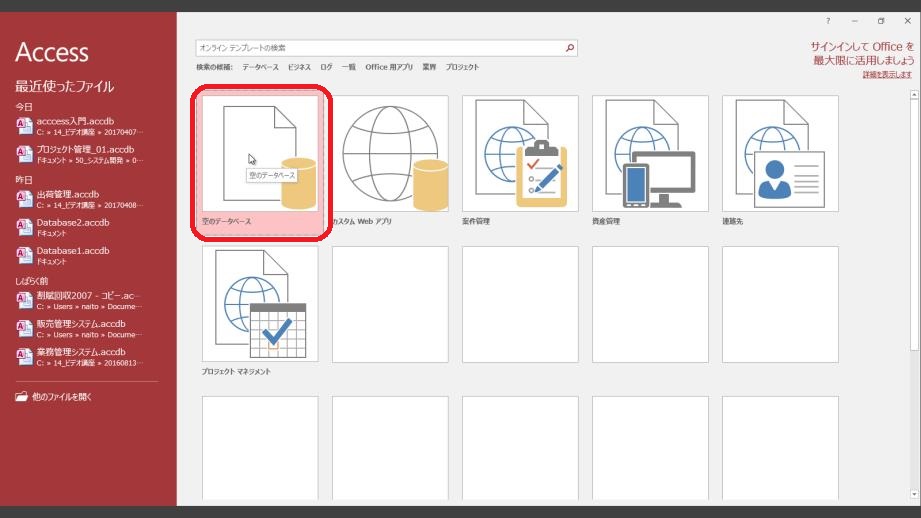This screenshot has width=921, height=518.
Task: Click the help question mark in title bar
Action: pos(828,21)
